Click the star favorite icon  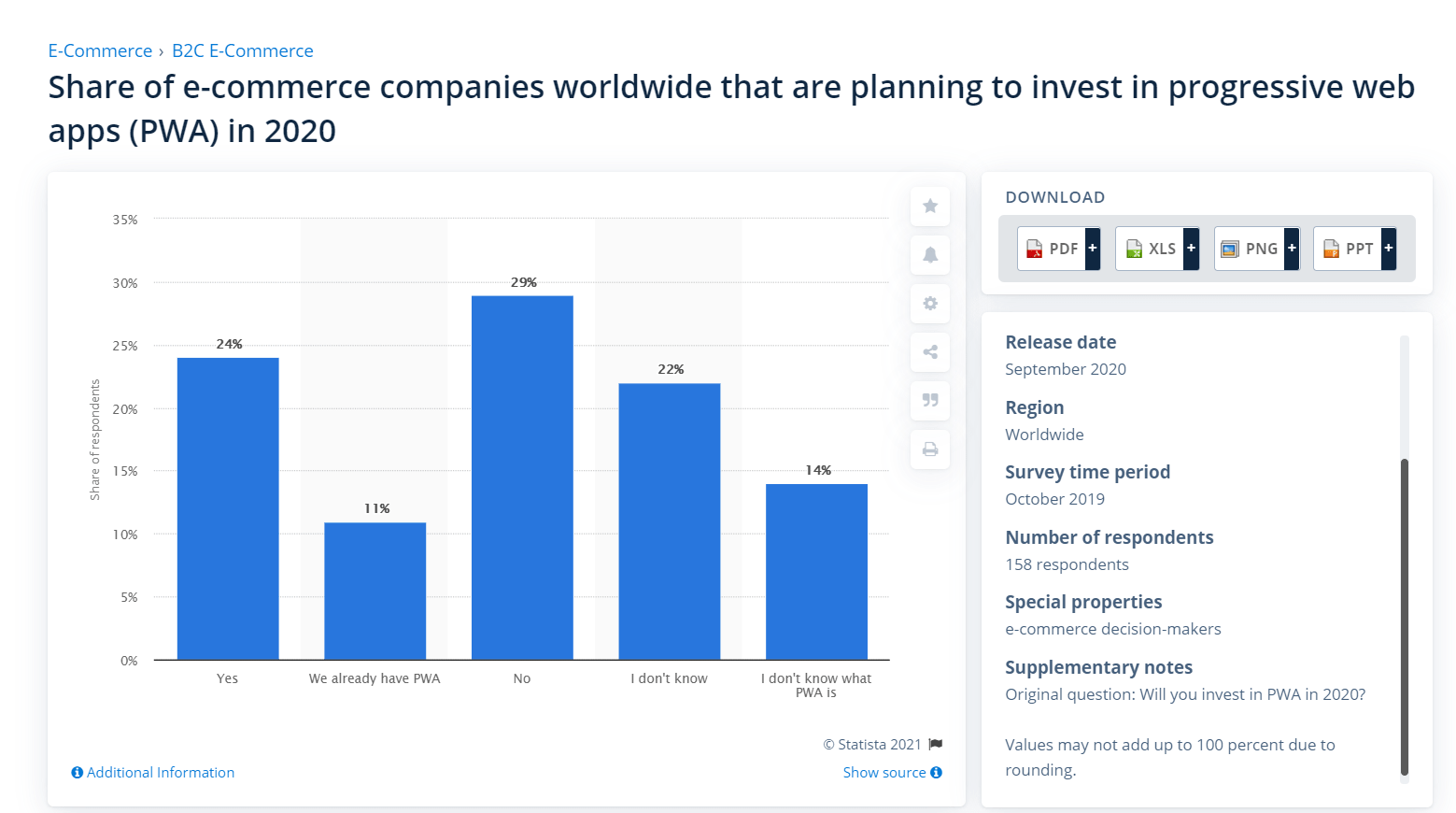(x=930, y=207)
